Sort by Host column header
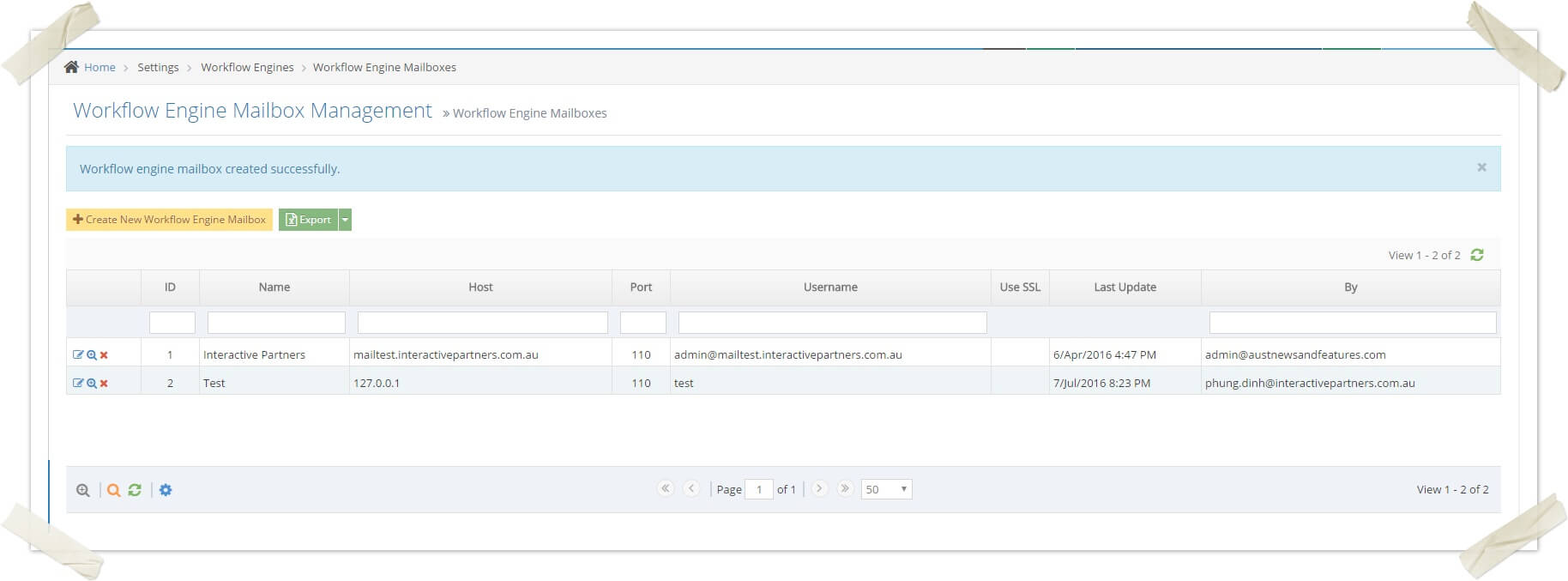This screenshot has width=1568, height=581. pyautogui.click(x=480, y=287)
